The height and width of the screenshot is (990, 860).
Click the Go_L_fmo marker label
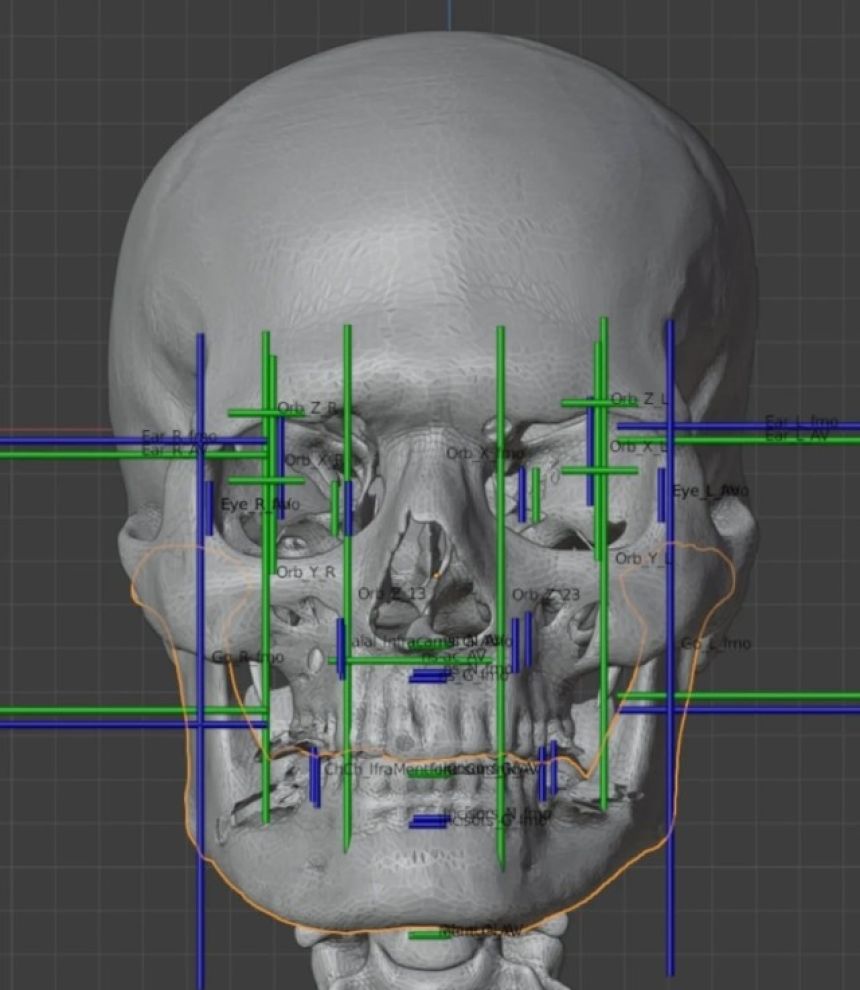click(715, 644)
